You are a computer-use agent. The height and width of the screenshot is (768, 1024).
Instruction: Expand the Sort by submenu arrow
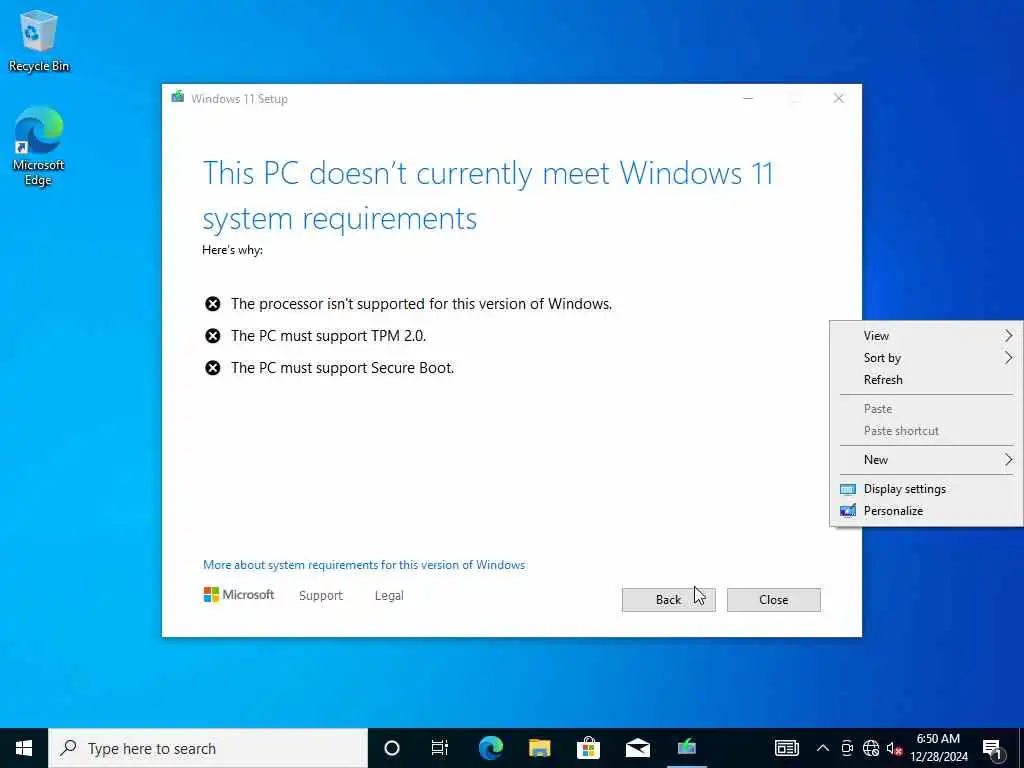1008,358
